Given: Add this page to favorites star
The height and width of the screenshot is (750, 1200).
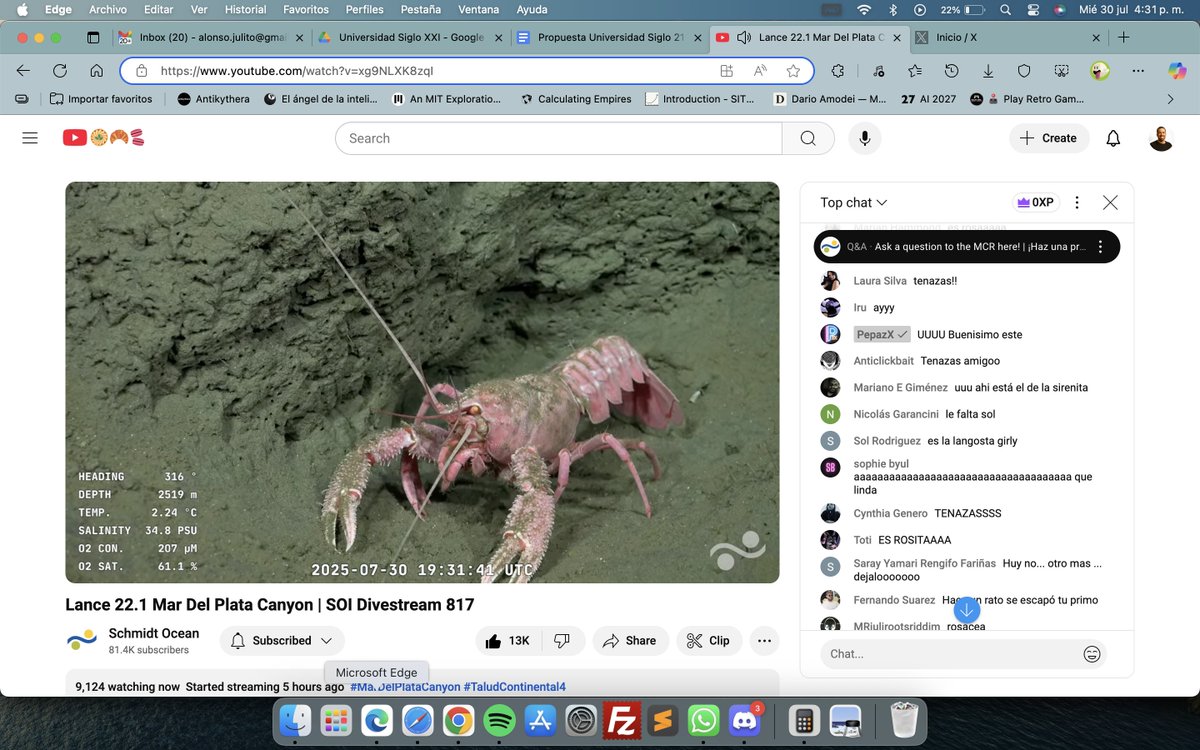Looking at the screenshot, I should (793, 71).
